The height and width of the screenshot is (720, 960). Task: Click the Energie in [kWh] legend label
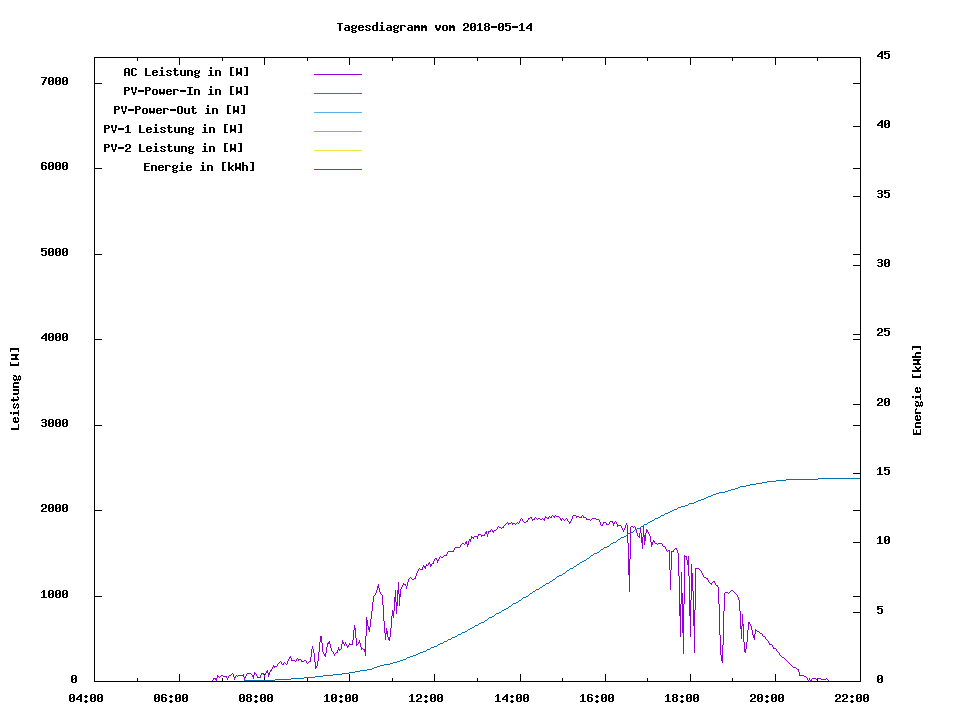(x=199, y=167)
